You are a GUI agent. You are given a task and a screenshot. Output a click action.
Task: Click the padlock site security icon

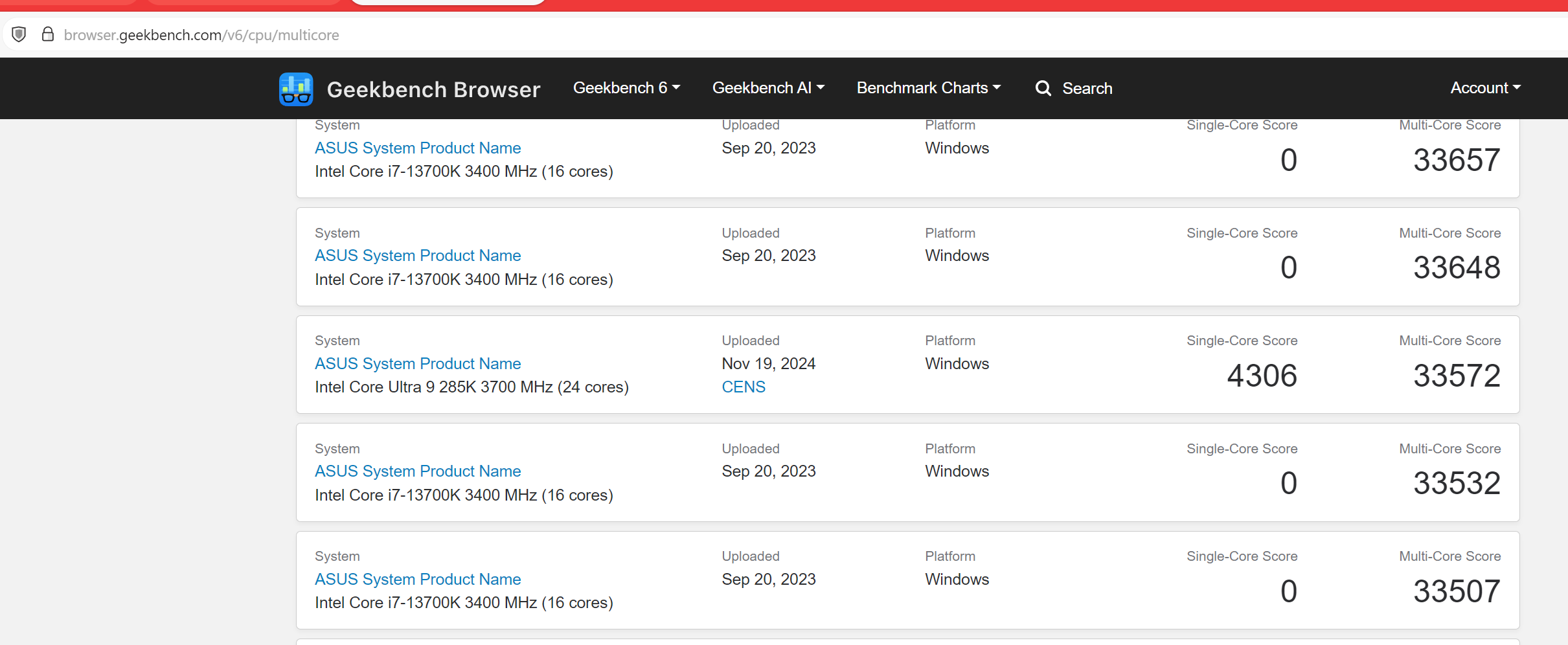tap(47, 34)
